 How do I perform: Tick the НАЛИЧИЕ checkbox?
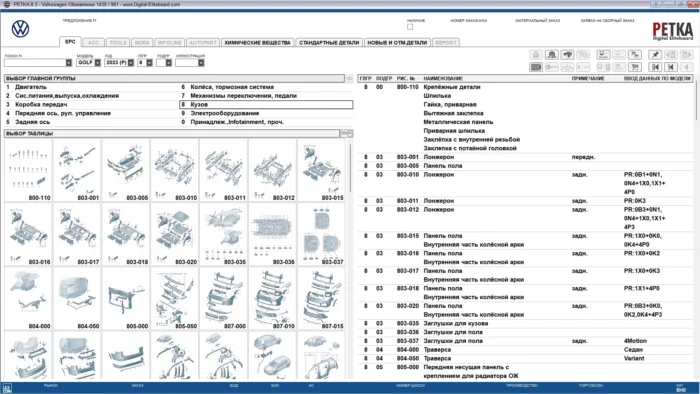[x=410, y=27]
